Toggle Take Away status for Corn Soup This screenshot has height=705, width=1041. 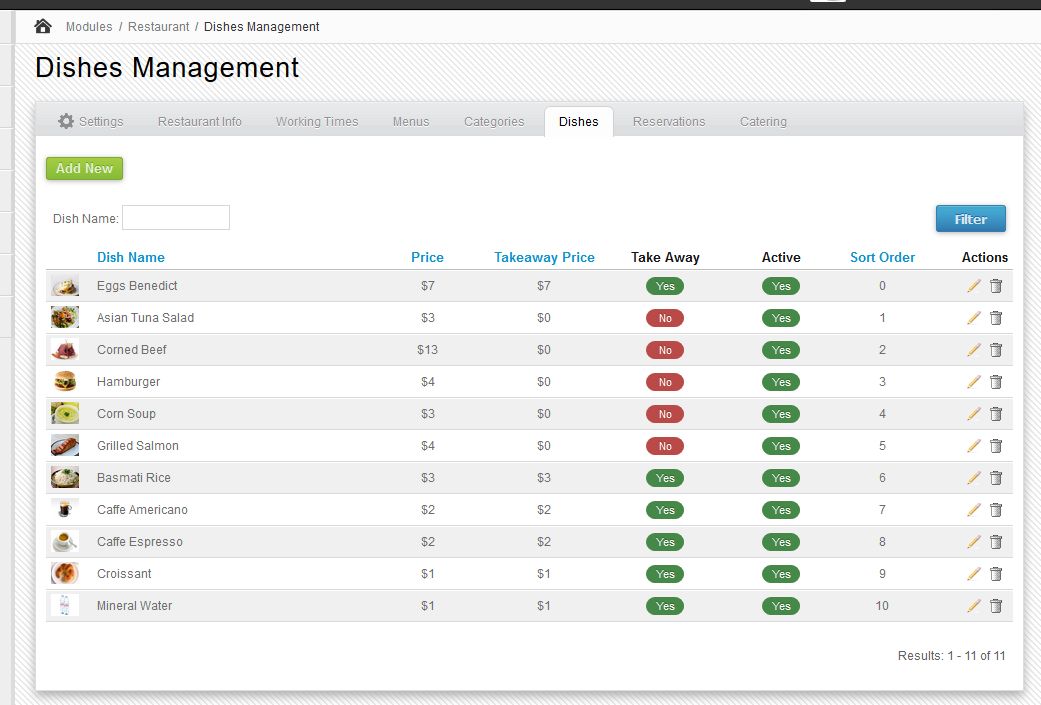click(x=665, y=414)
